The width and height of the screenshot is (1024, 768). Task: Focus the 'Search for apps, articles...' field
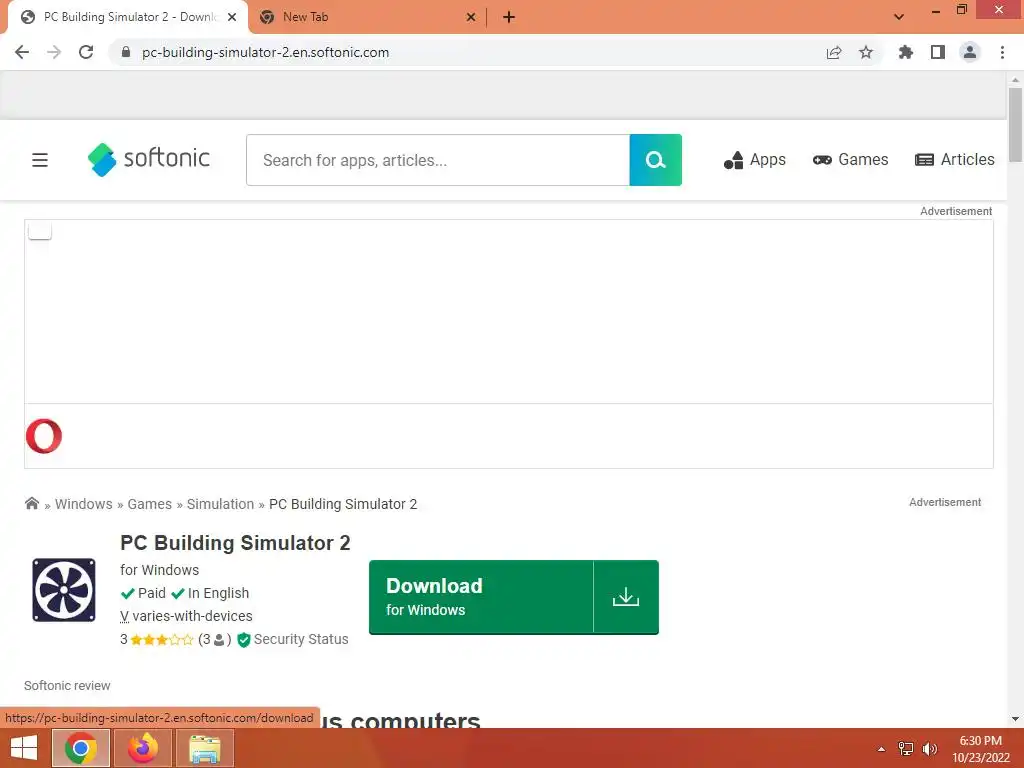[x=438, y=160]
